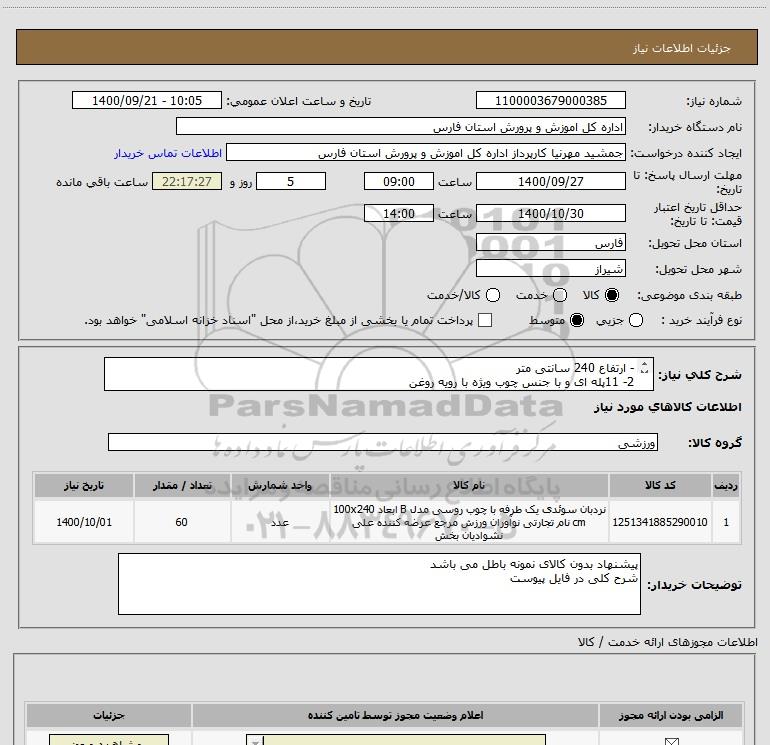Select the خدمت radio button

[x=560, y=295]
